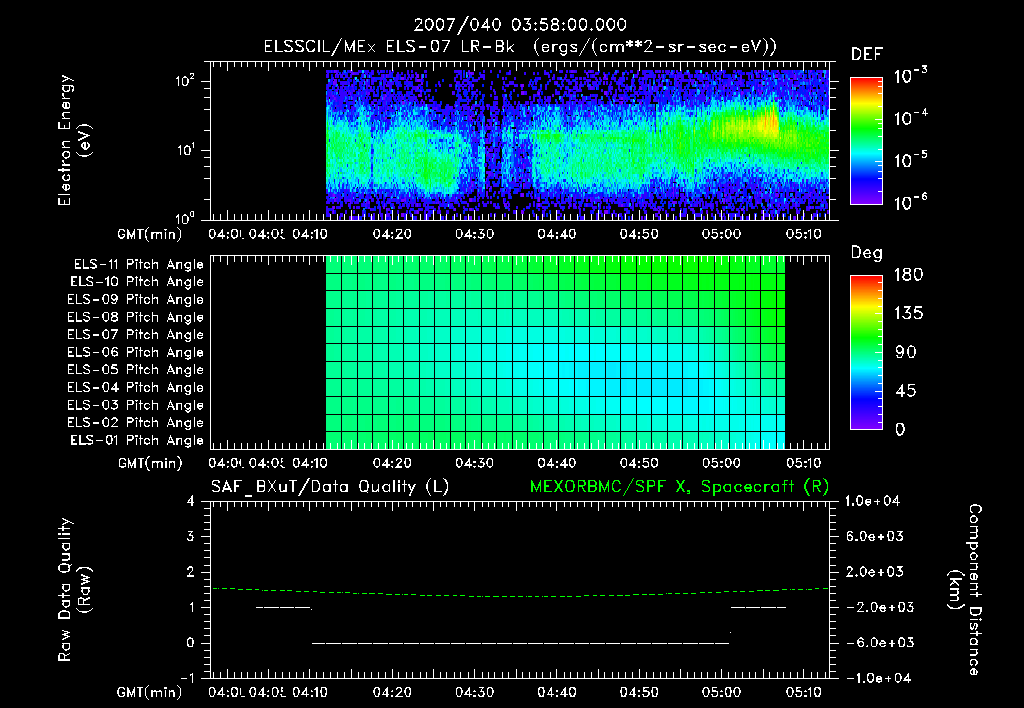
Task: Select the ELS-05 Pitch Angle label
Action: click(x=135, y=370)
